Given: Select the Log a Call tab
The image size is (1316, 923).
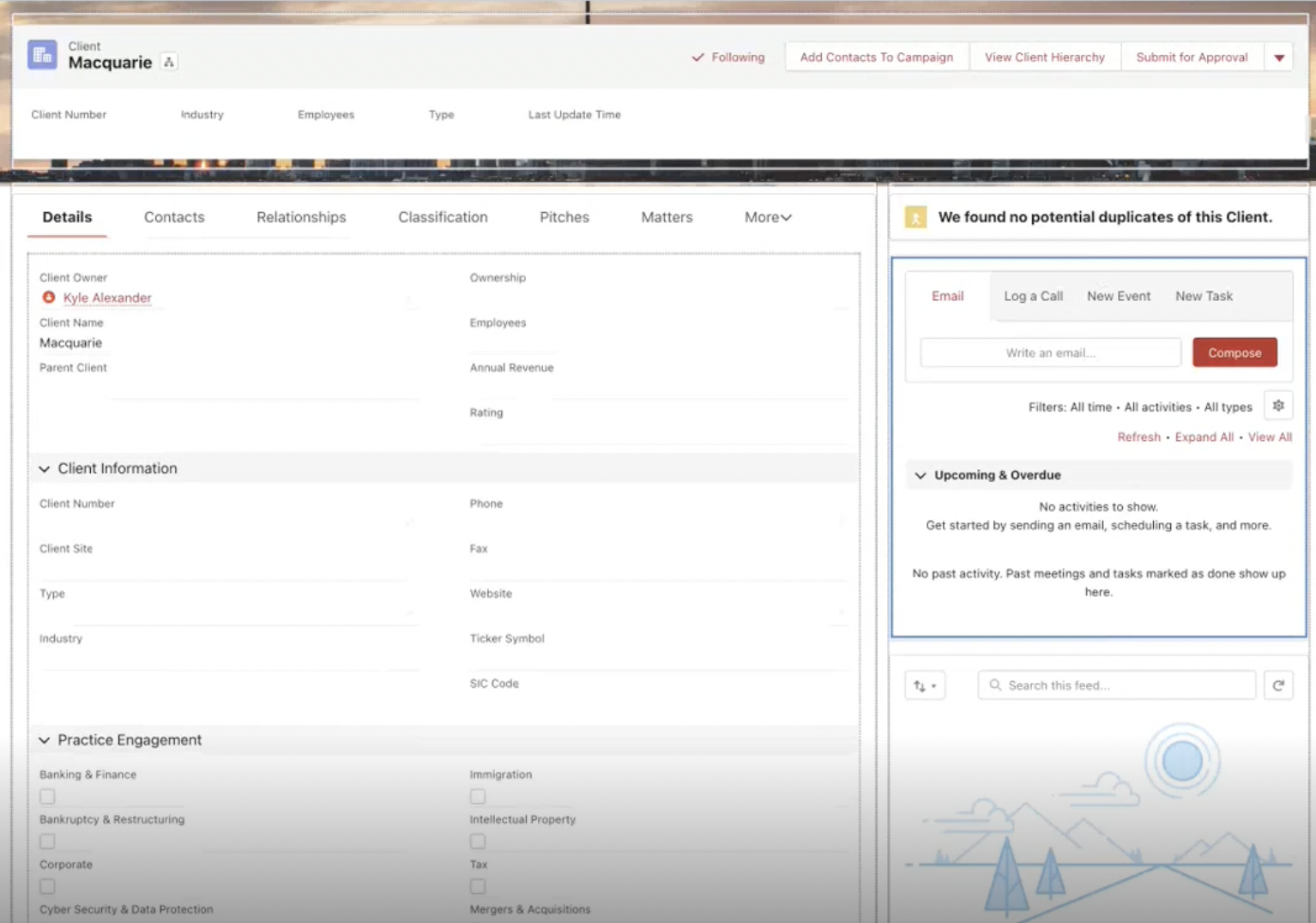Looking at the screenshot, I should click(1034, 296).
